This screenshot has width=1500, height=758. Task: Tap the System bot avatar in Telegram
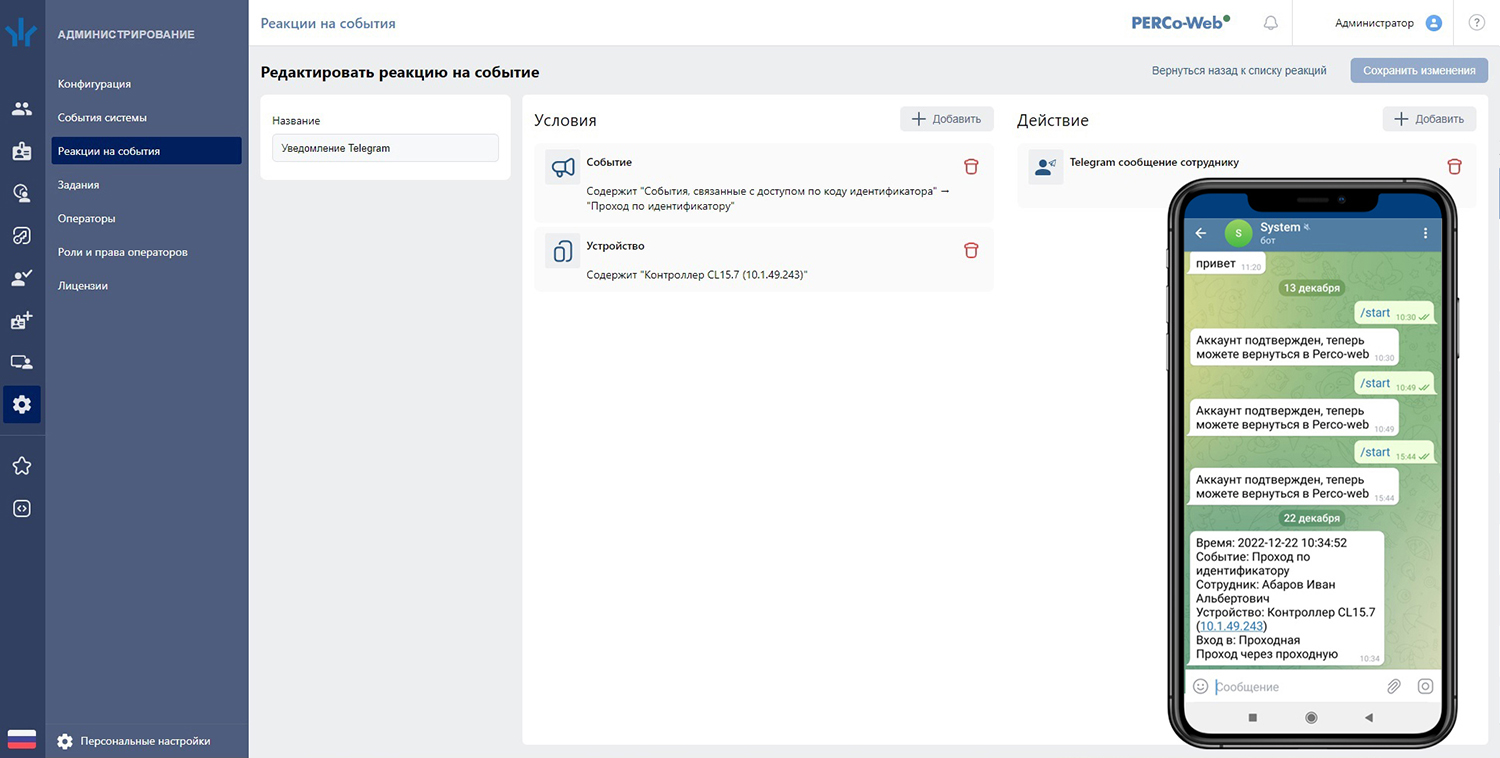click(1238, 233)
